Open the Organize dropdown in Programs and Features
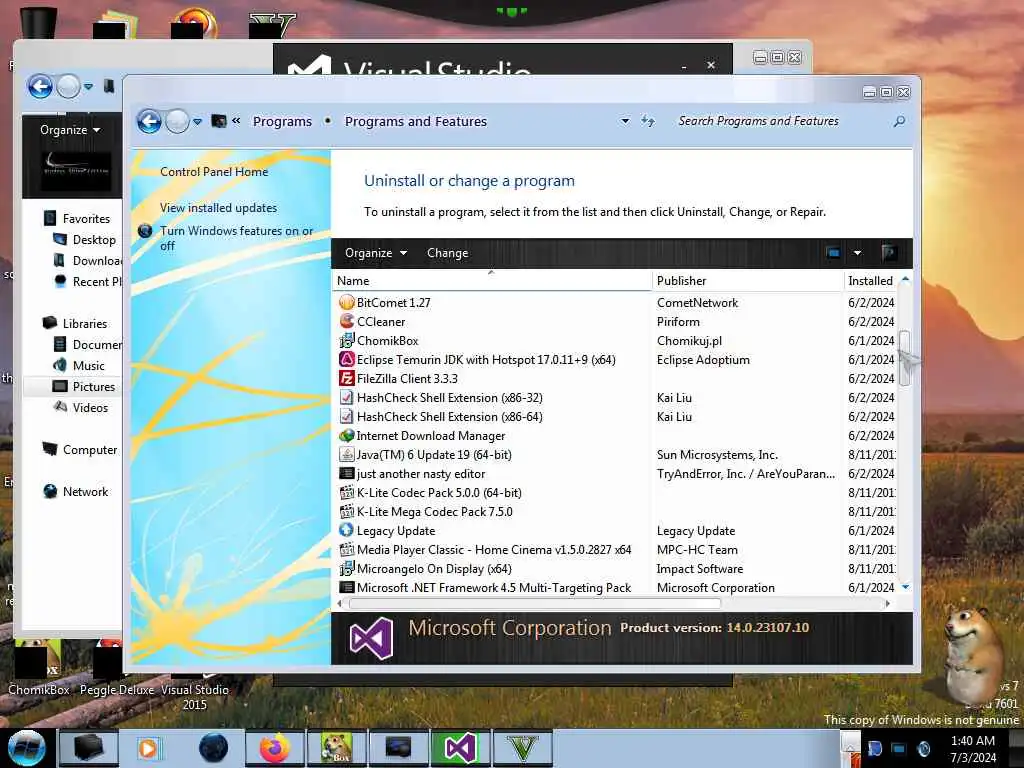This screenshot has height=768, width=1024. 376,253
